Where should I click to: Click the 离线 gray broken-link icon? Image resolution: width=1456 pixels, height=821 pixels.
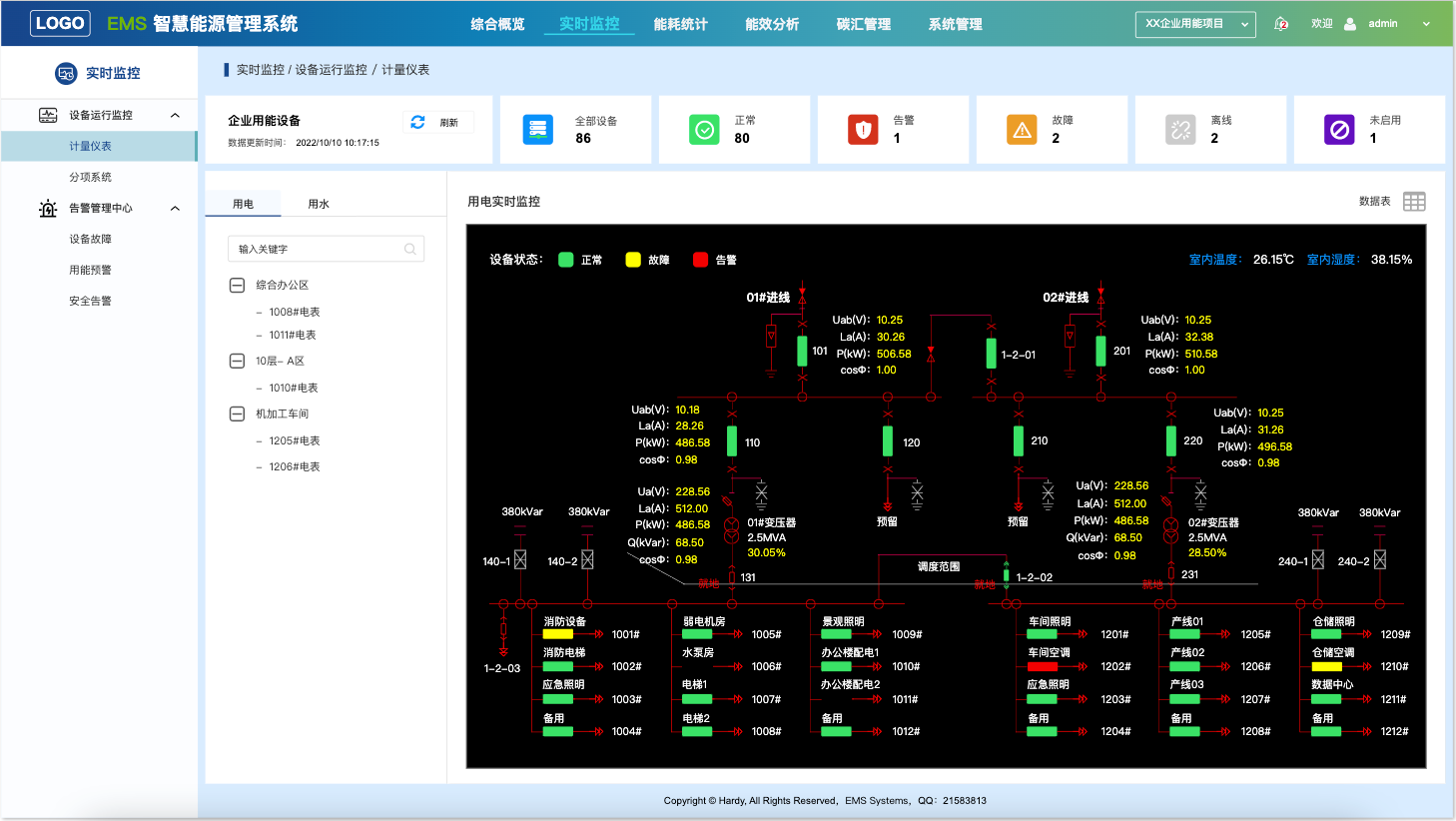coord(1180,130)
